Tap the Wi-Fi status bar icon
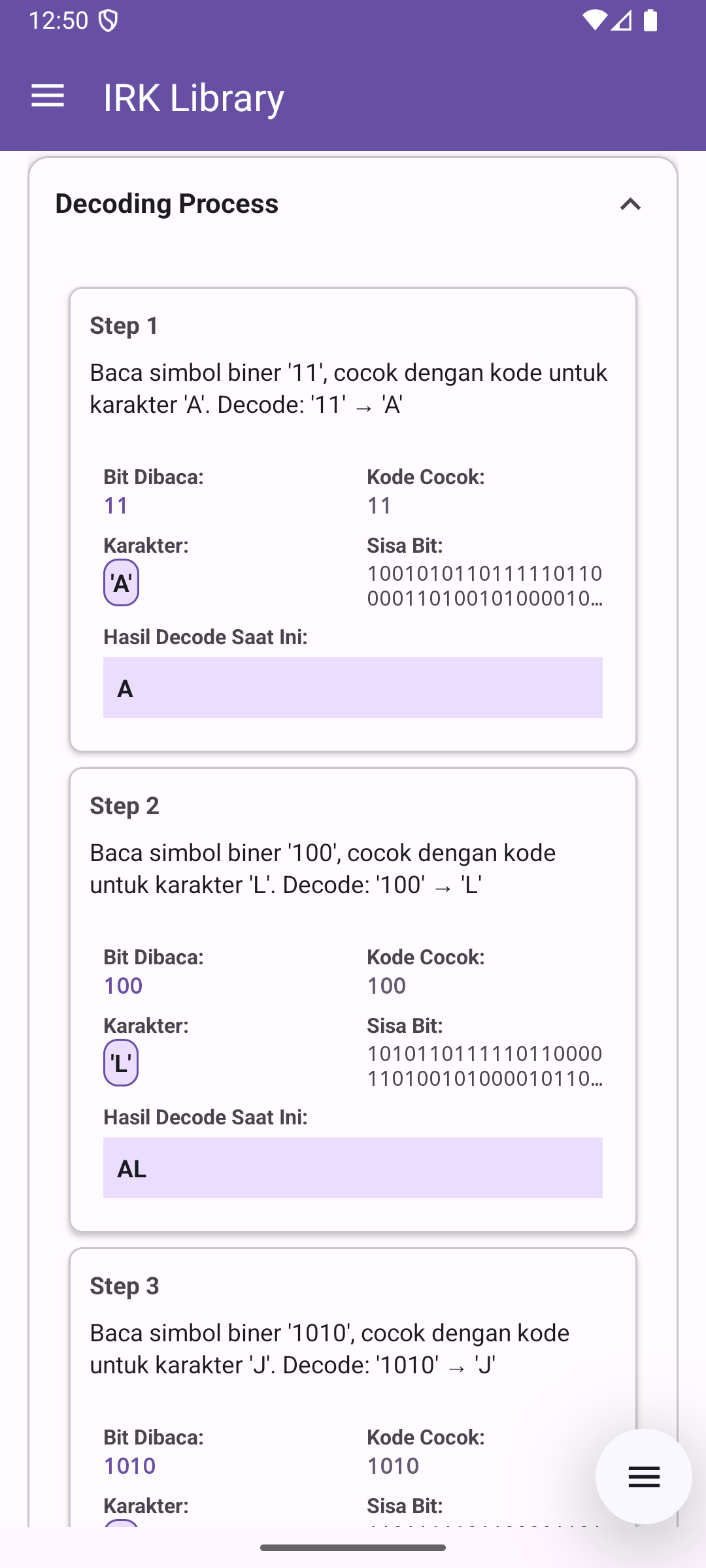Screen dimensions: 706x1568 [x=594, y=20]
